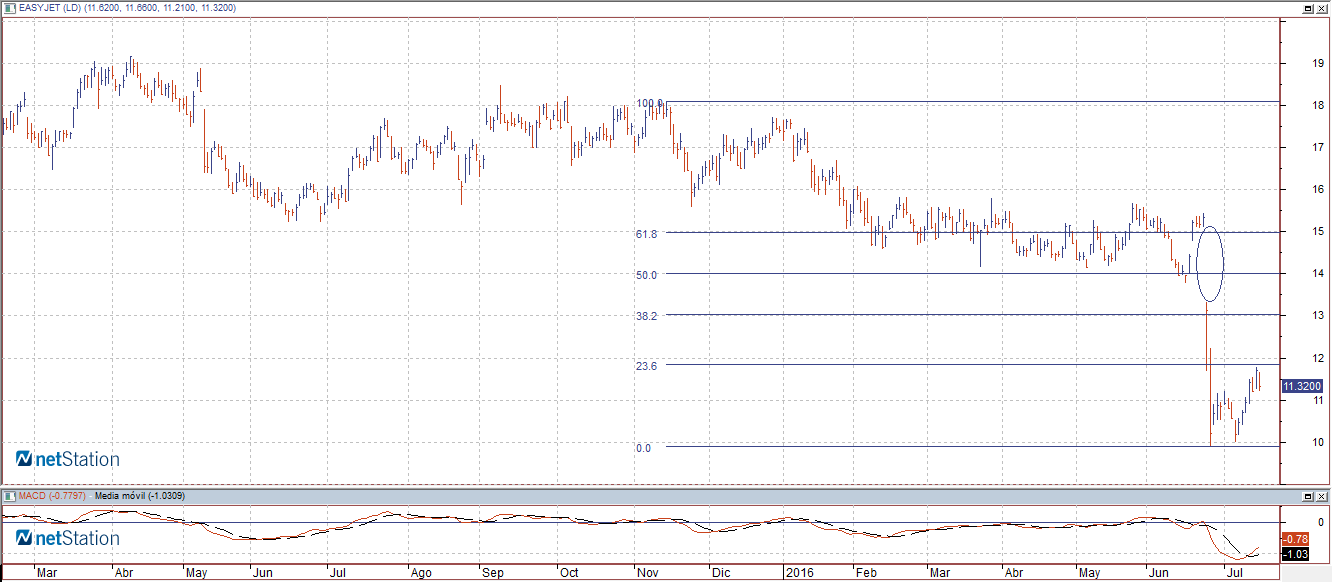This screenshot has height=582, width=1332.
Task: Click the Dic month marker on time axis
Action: click(721, 574)
